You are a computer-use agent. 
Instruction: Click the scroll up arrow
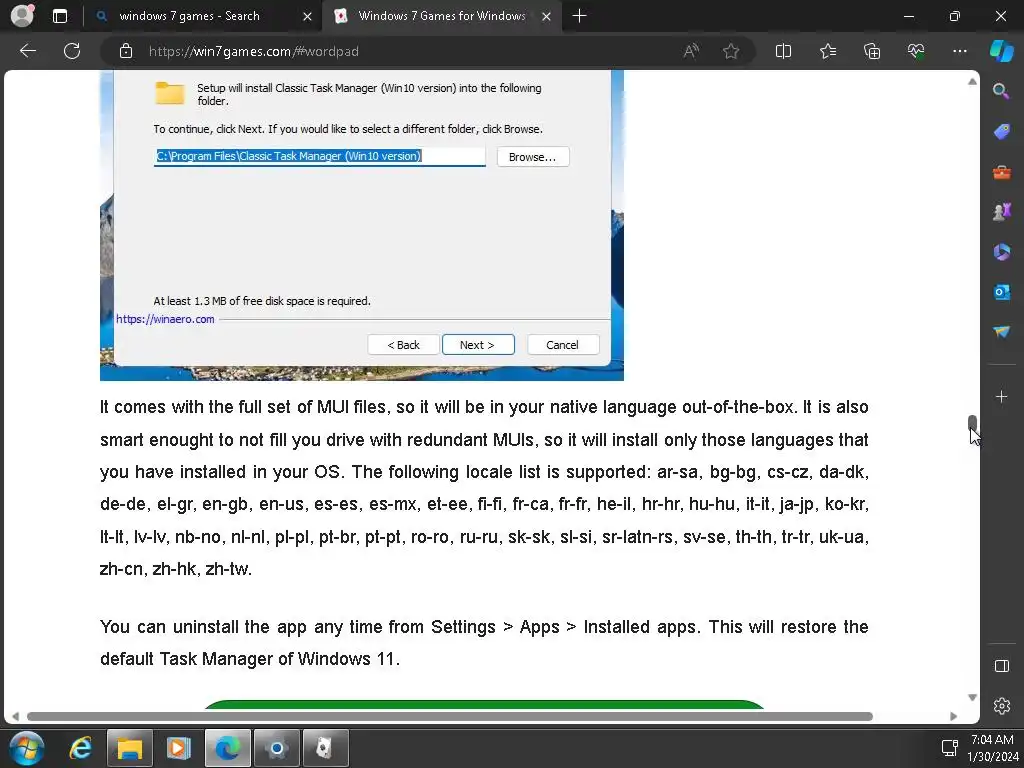click(x=972, y=82)
